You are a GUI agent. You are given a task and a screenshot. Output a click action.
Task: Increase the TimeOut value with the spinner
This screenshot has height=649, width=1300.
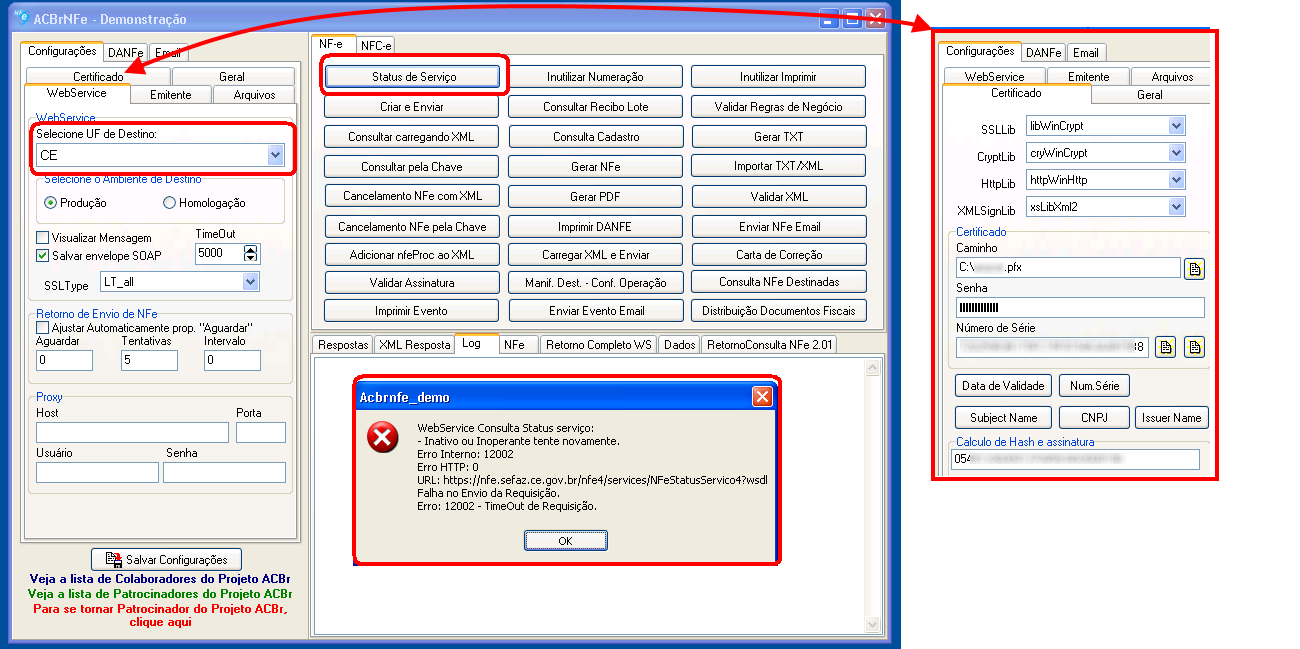tap(250, 249)
